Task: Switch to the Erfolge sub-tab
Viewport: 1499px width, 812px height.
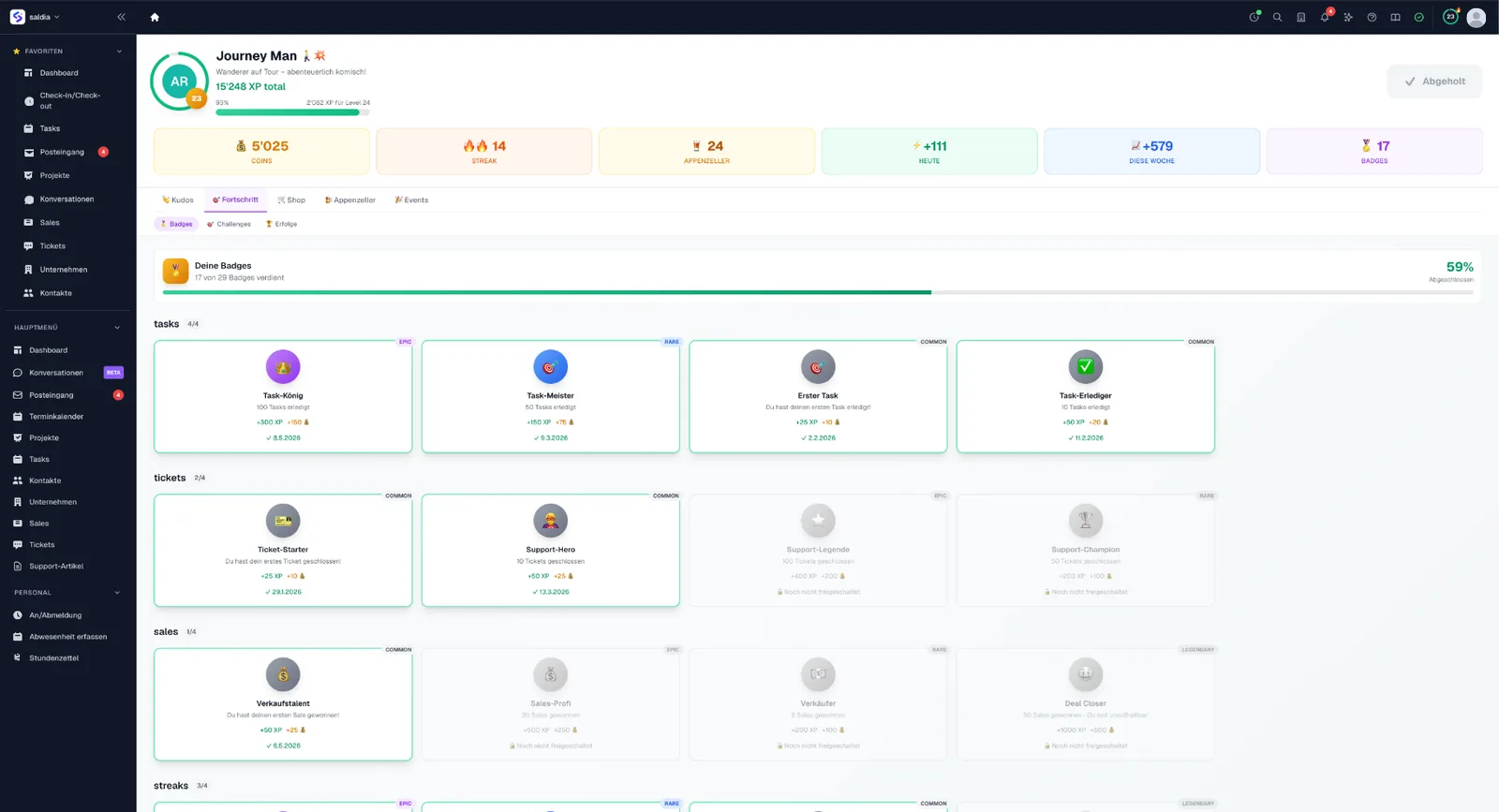Action: coord(281,224)
